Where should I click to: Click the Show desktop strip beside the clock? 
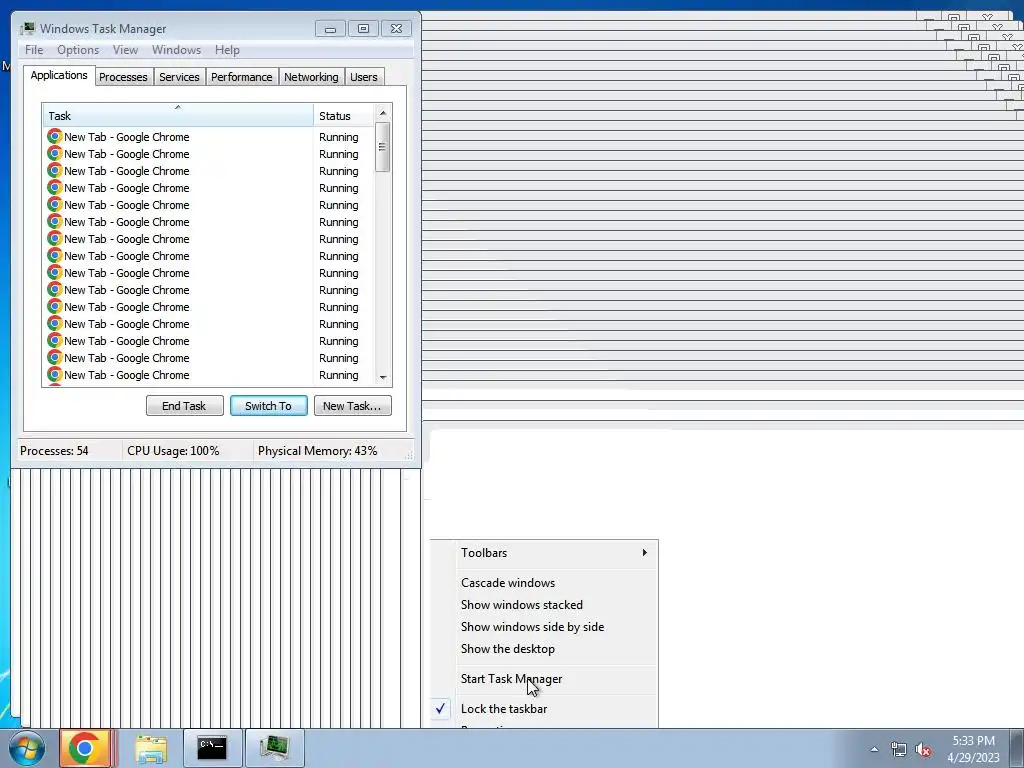(x=1017, y=748)
